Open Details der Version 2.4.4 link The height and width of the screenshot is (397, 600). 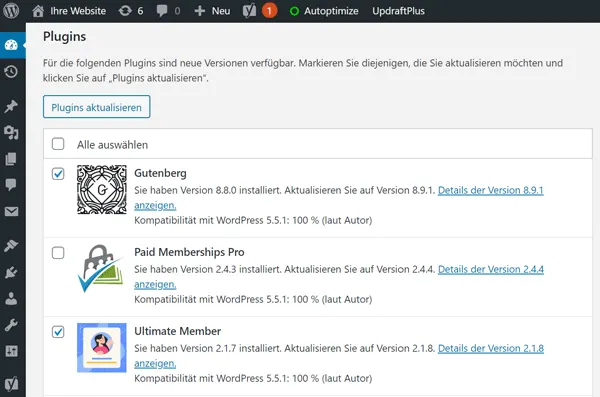point(491,270)
